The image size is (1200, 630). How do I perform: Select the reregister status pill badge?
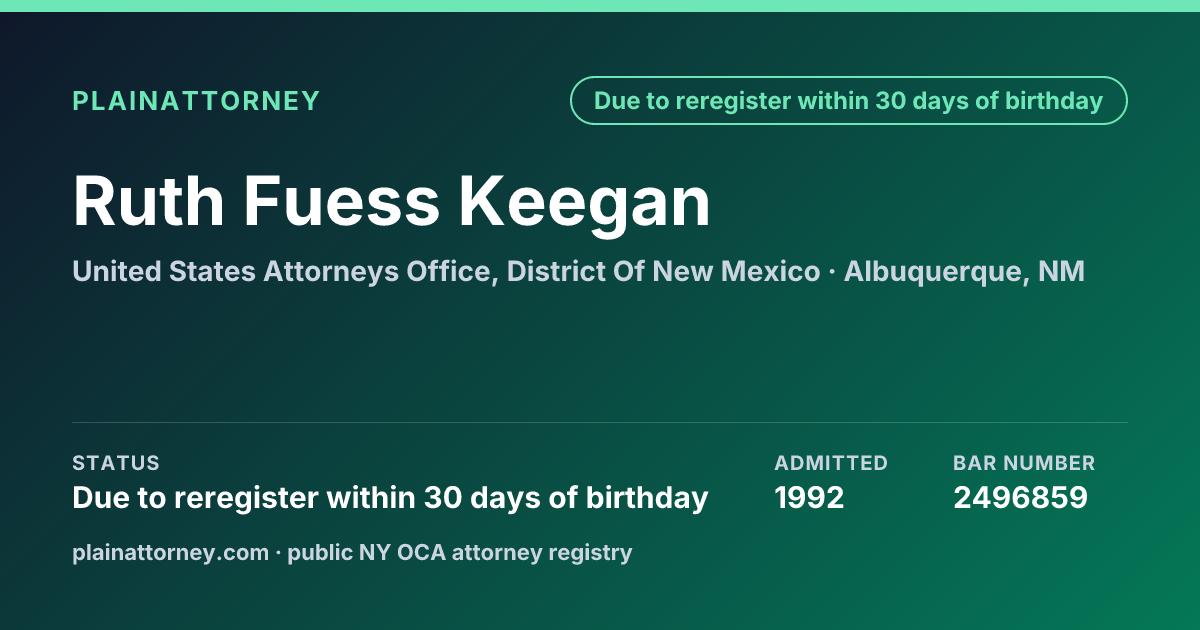849,101
